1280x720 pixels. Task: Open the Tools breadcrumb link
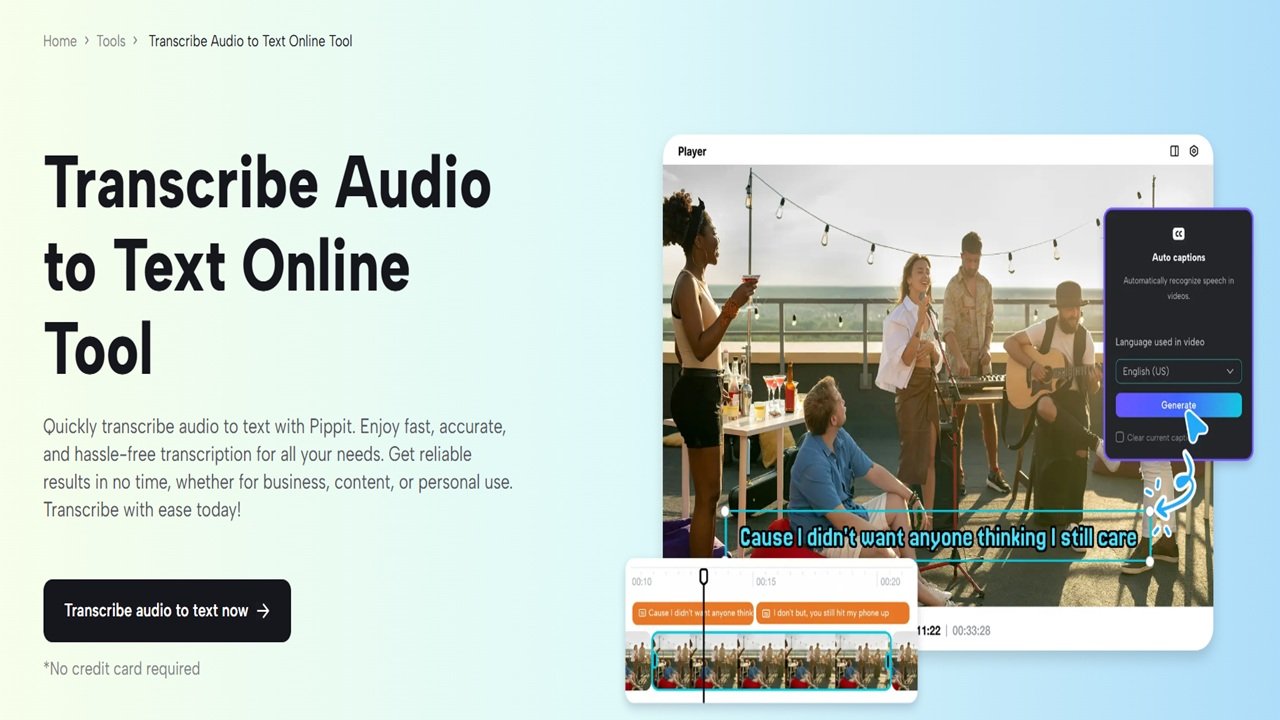coord(111,41)
